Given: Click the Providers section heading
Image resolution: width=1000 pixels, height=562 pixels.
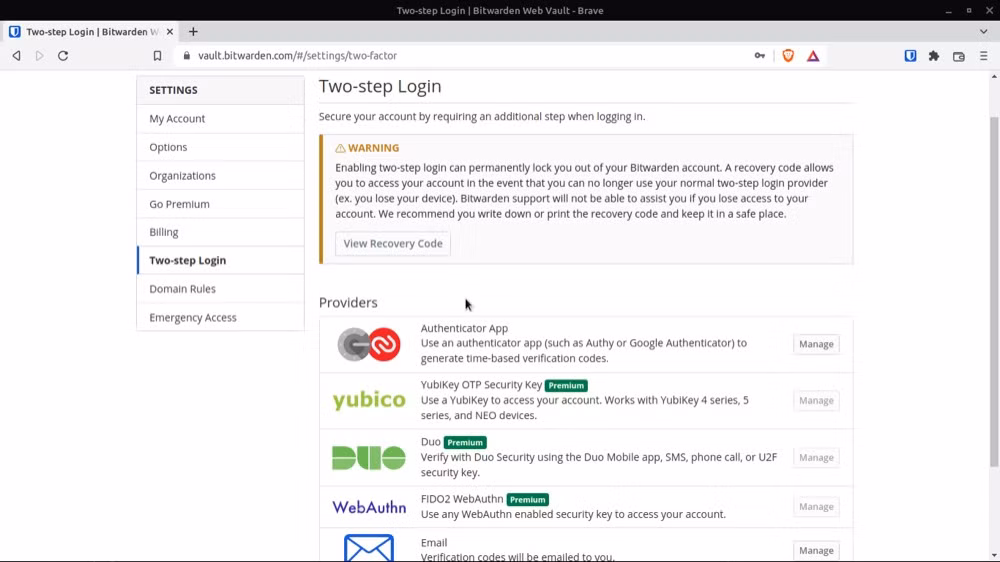Looking at the screenshot, I should pos(348,302).
